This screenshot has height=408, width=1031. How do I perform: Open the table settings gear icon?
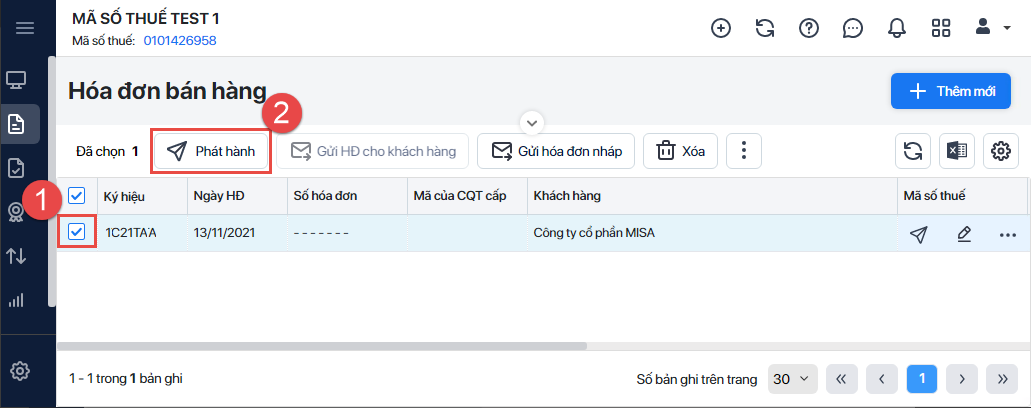coord(1000,151)
